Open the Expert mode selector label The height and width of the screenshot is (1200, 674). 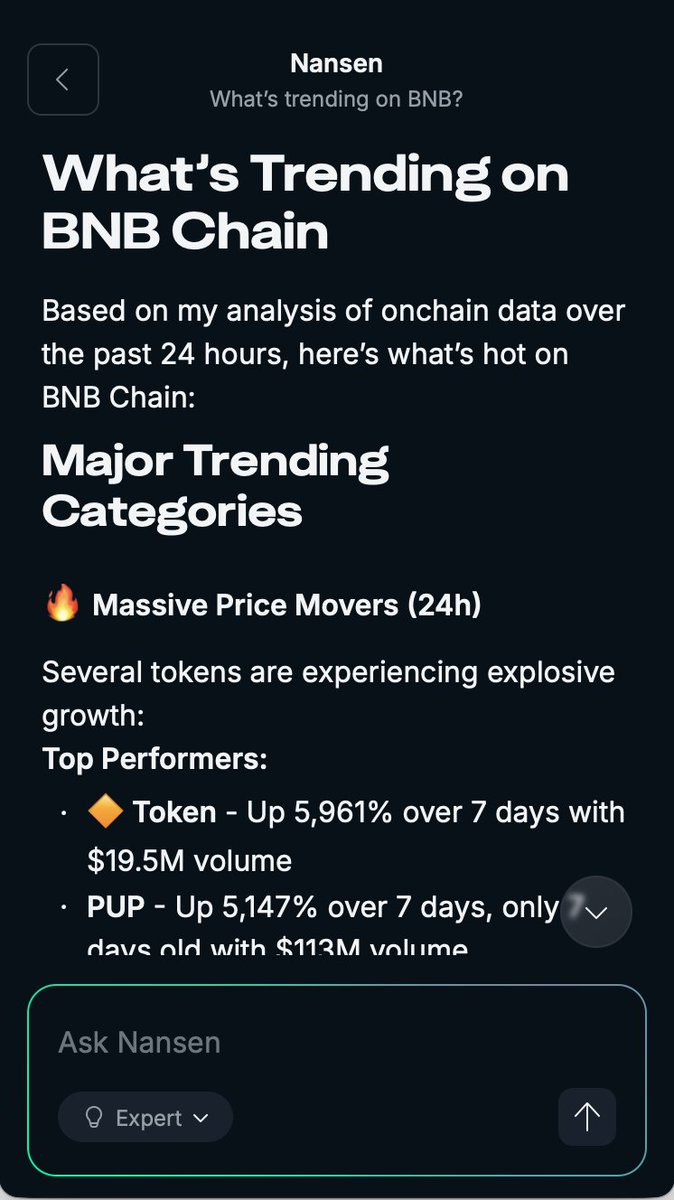pyautogui.click(x=149, y=1118)
